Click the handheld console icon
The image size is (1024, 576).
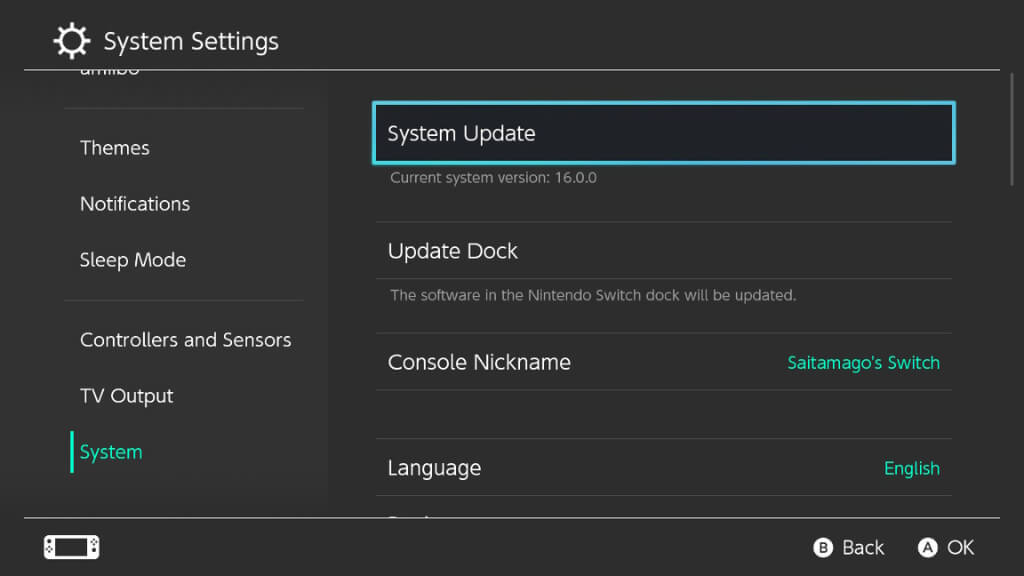(71, 547)
